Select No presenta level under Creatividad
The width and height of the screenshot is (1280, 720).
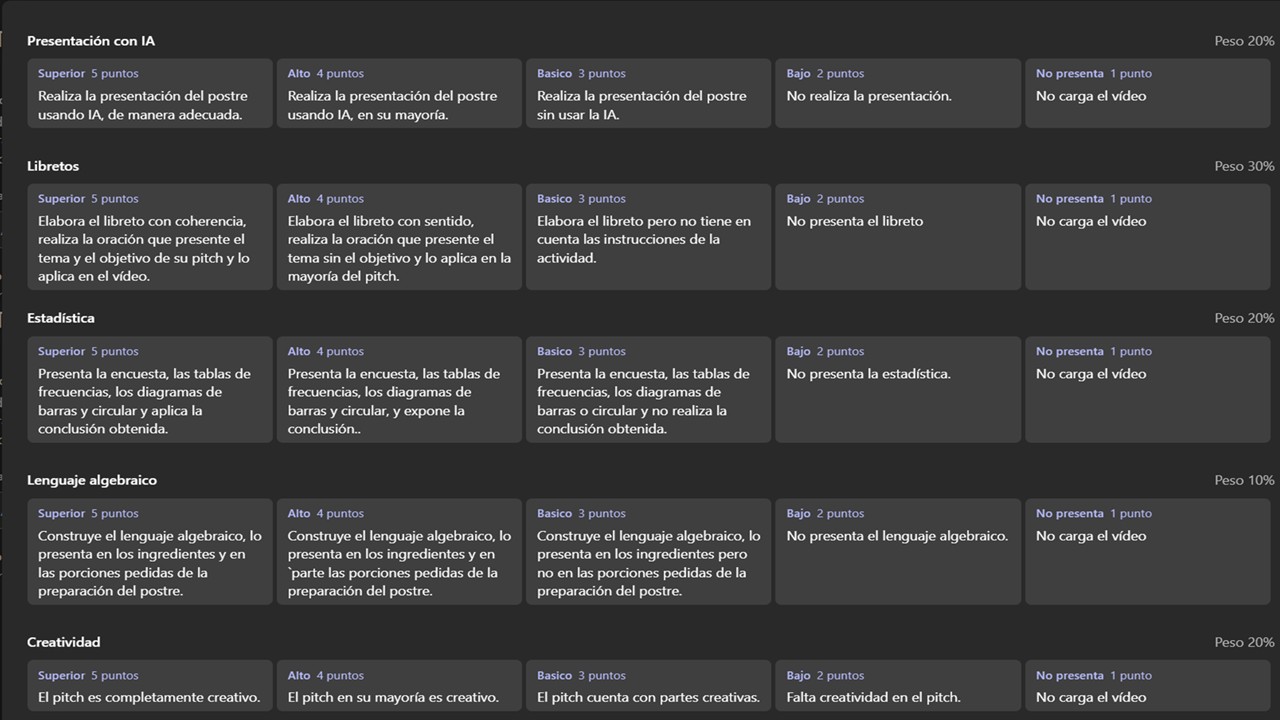1147,688
